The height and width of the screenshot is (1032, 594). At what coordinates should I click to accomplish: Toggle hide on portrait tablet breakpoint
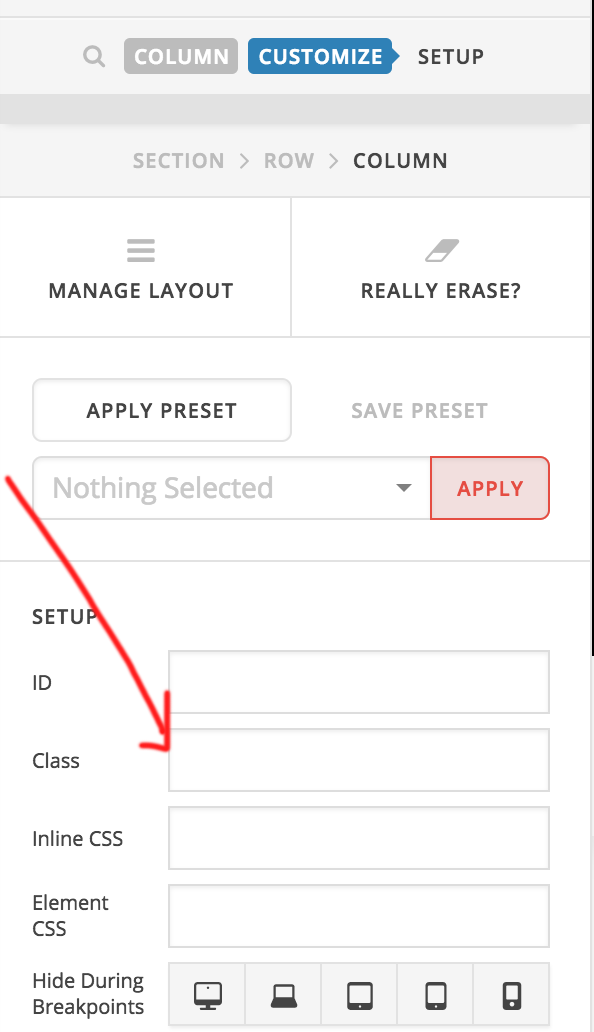(x=435, y=995)
